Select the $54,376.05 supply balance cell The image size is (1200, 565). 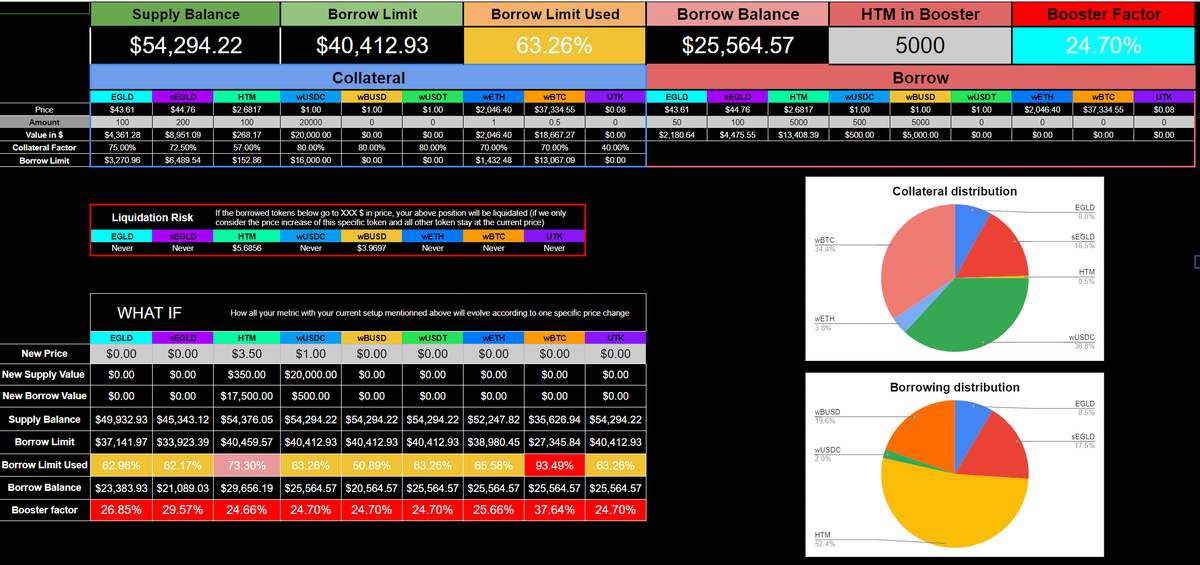point(245,419)
